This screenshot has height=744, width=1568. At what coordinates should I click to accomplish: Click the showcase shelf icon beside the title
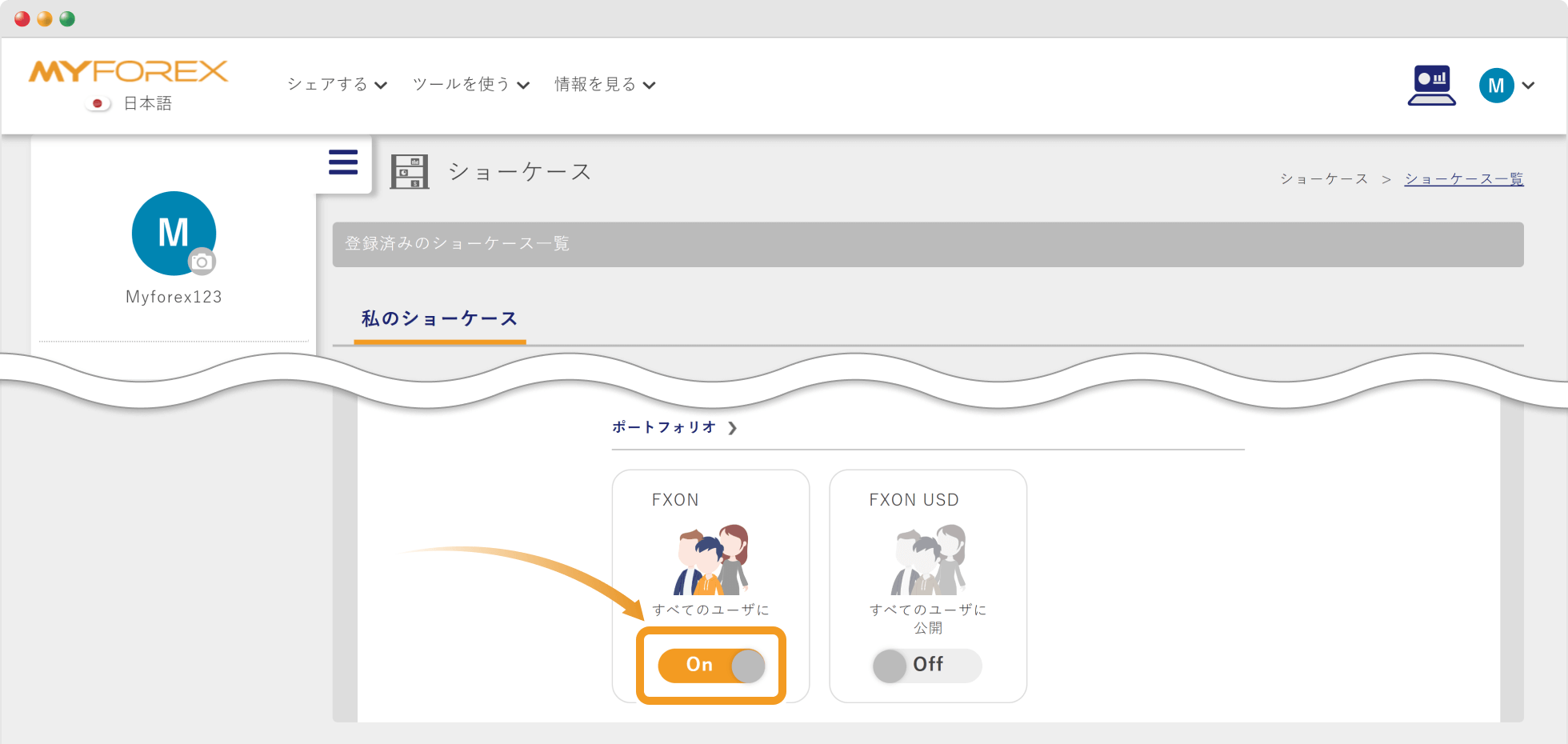tap(410, 171)
